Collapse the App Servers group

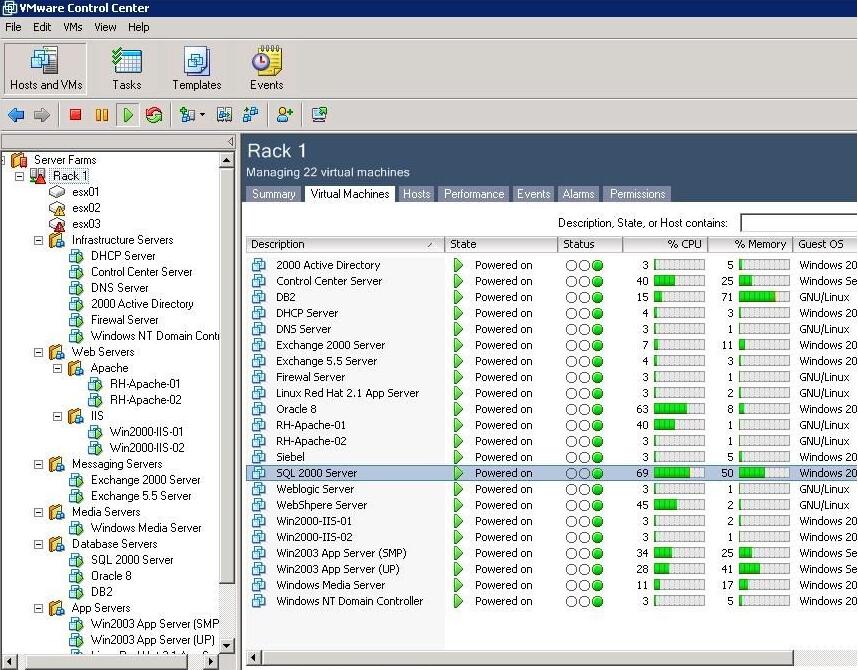point(38,608)
